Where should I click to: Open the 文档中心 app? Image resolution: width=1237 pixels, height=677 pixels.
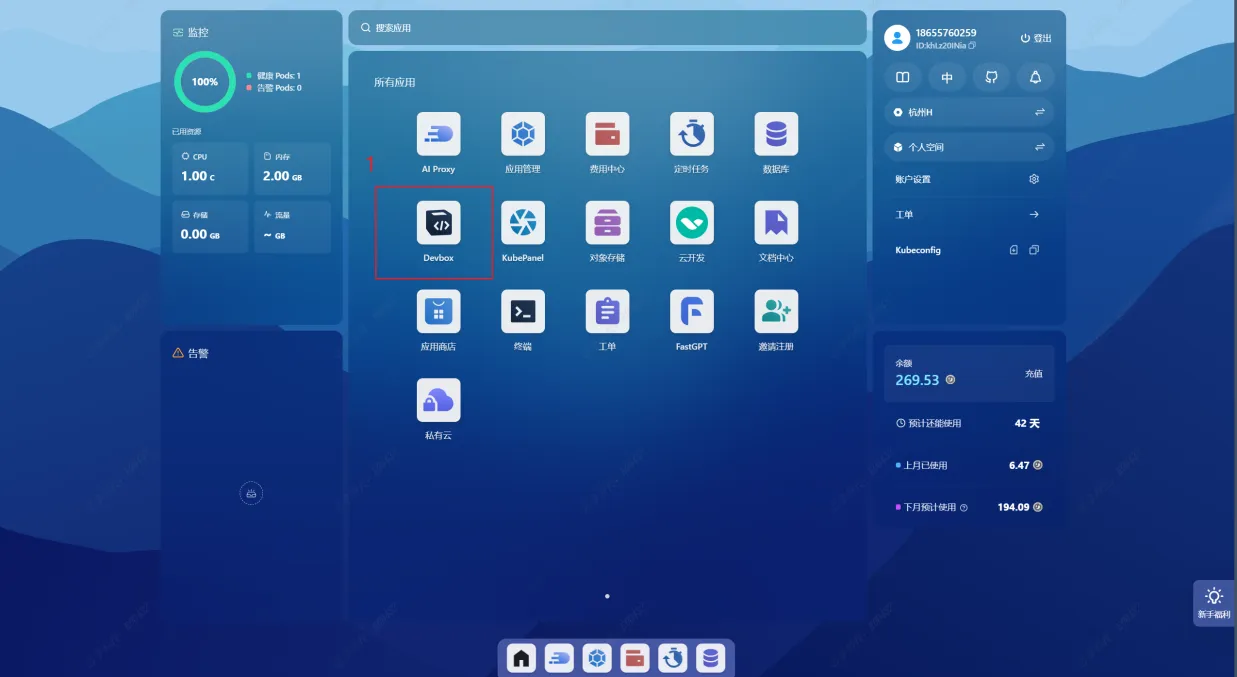pos(776,223)
